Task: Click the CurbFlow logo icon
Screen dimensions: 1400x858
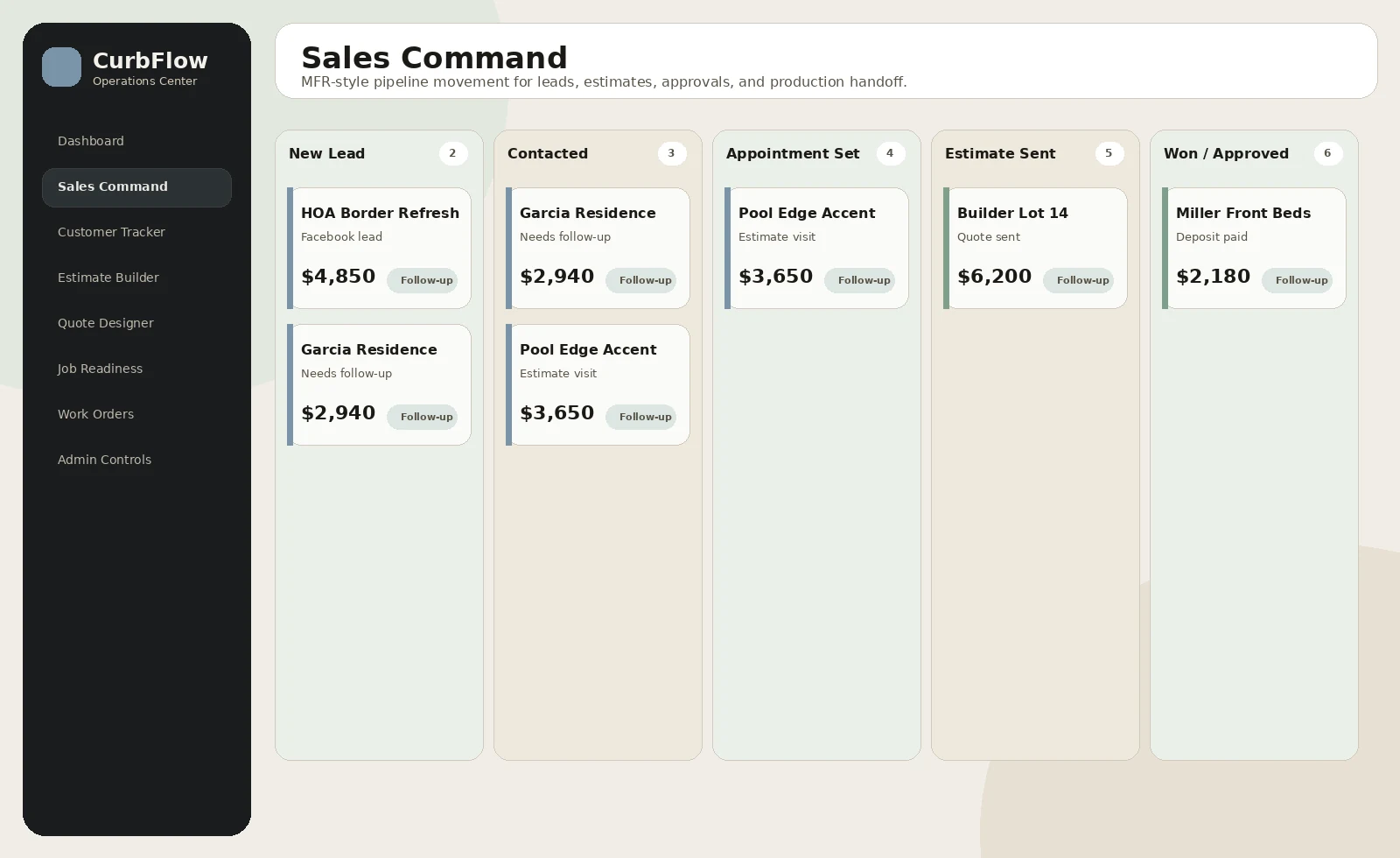Action: click(x=61, y=67)
